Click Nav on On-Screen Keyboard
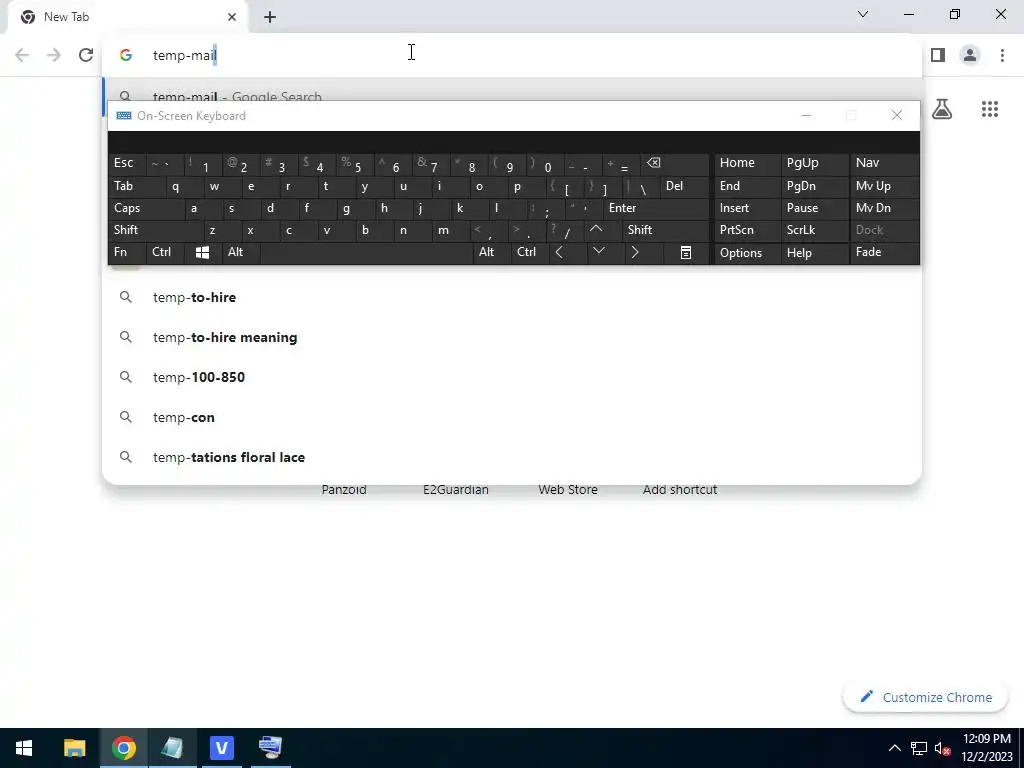 (884, 163)
